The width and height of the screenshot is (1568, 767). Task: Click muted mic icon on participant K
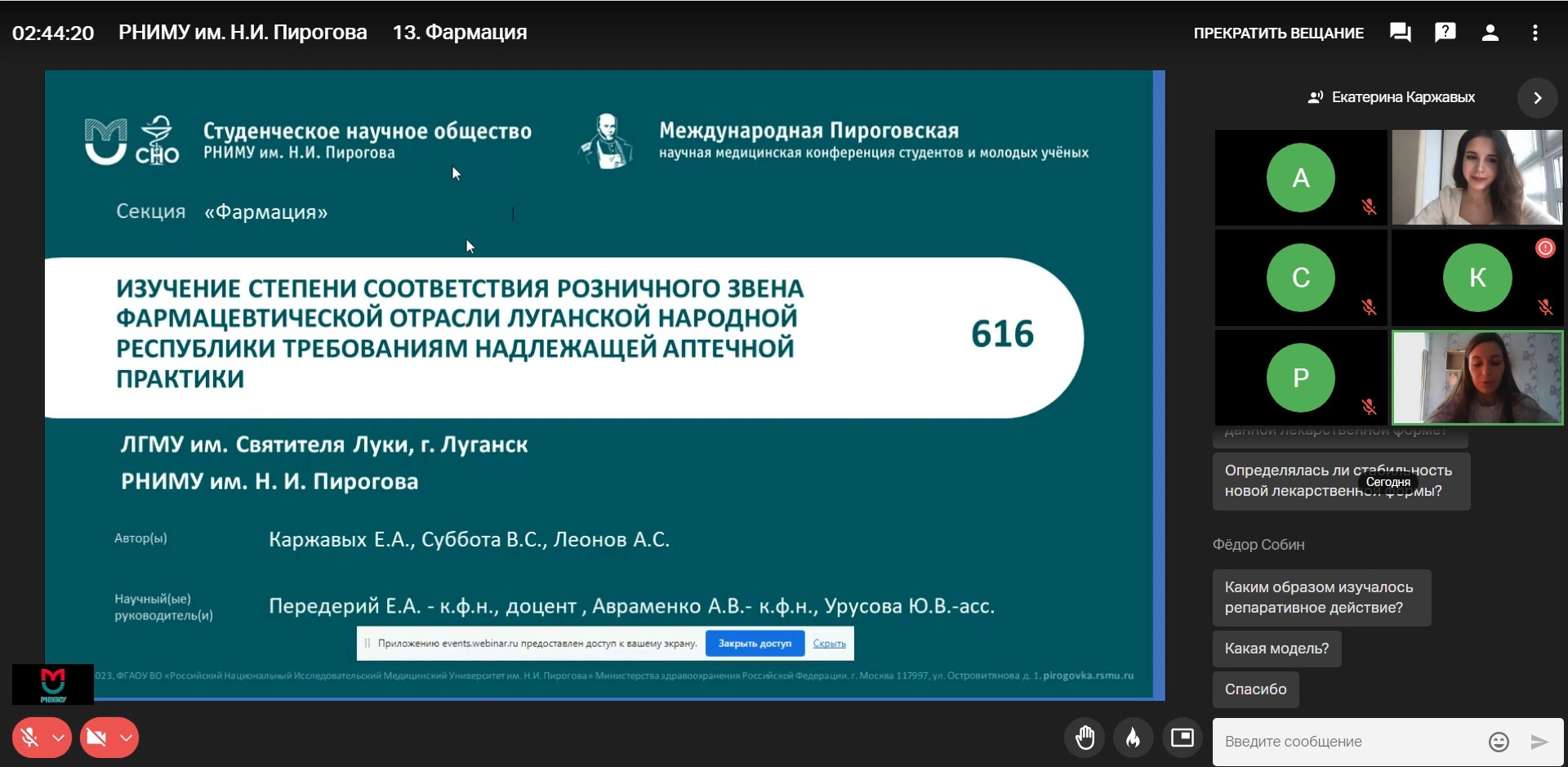pyautogui.click(x=1545, y=307)
